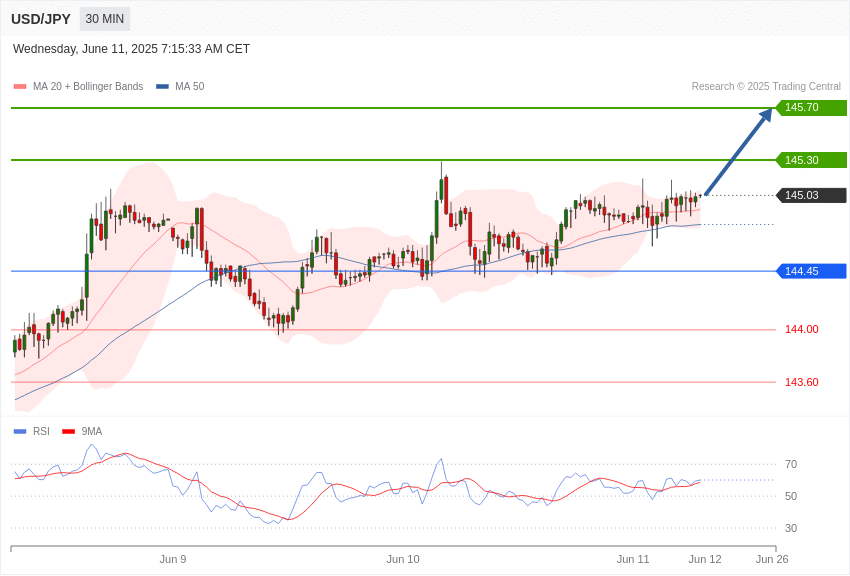Click the 145.70 resistance price tag
The image size is (850, 576).
click(x=811, y=107)
